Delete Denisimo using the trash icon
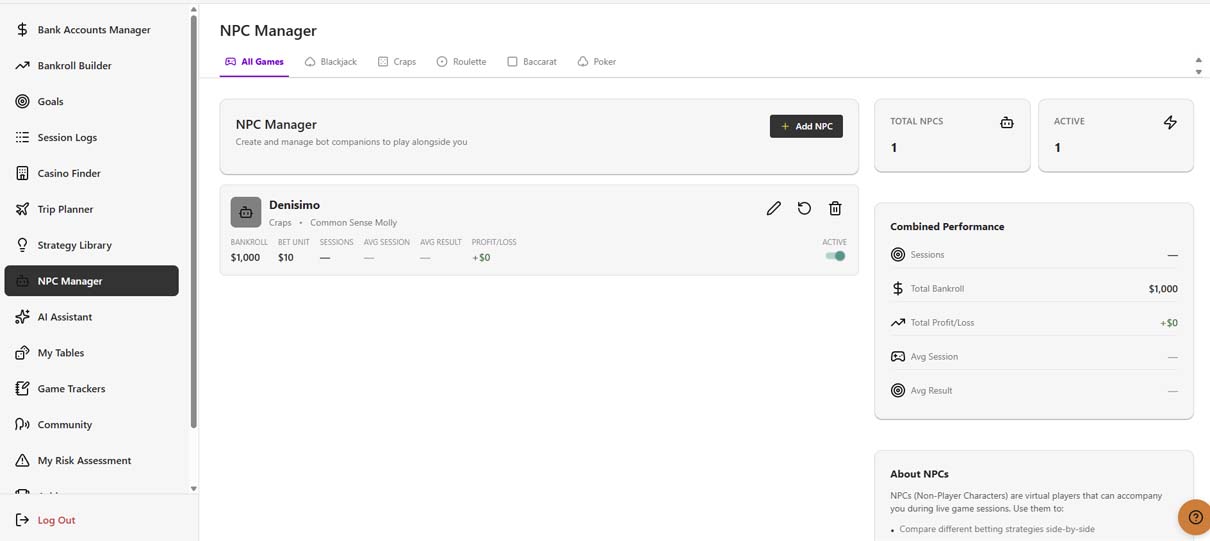The width and height of the screenshot is (1210, 541). pyautogui.click(x=835, y=208)
